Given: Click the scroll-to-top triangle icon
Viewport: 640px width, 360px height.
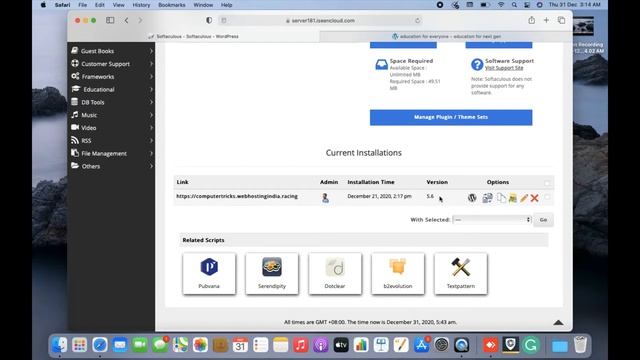Looking at the screenshot, I should [558, 322].
